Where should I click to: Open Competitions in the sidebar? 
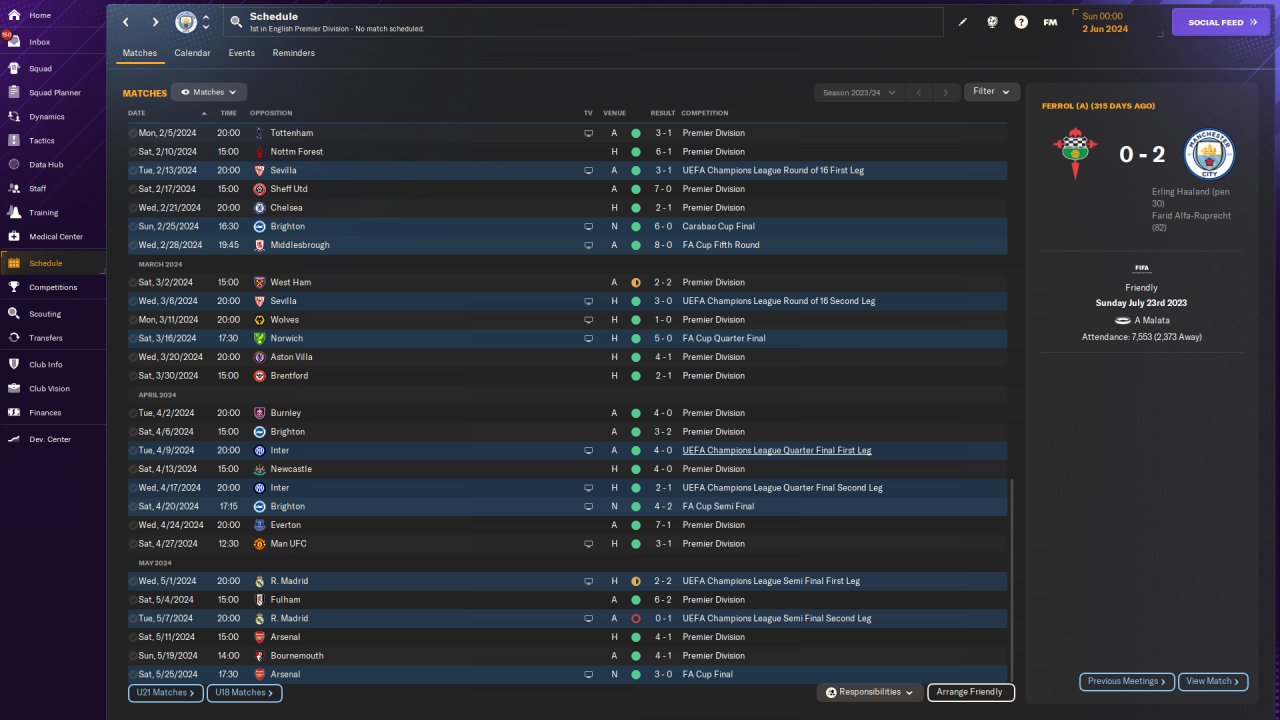click(52, 287)
